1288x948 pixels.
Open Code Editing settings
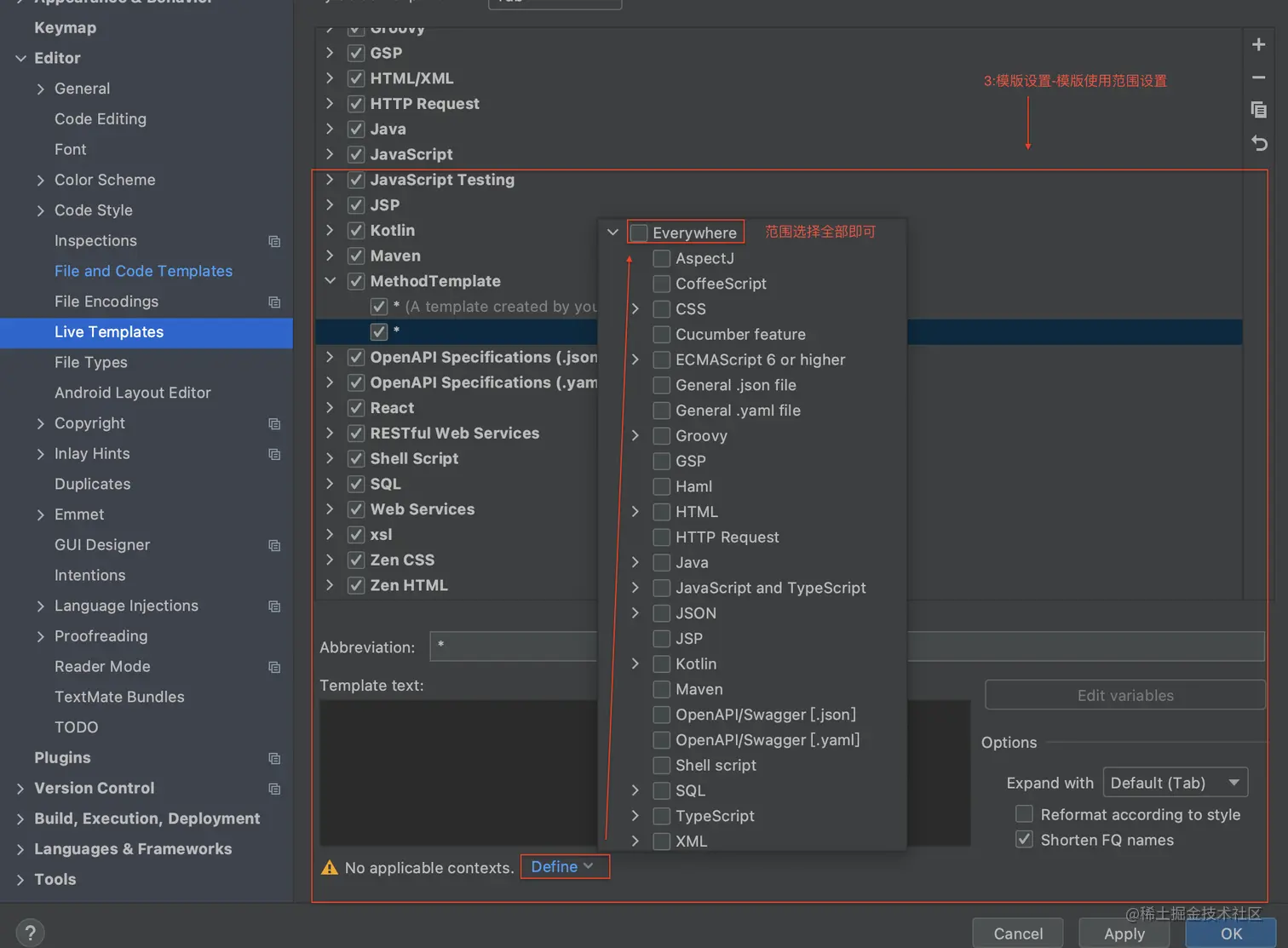pyautogui.click(x=101, y=118)
